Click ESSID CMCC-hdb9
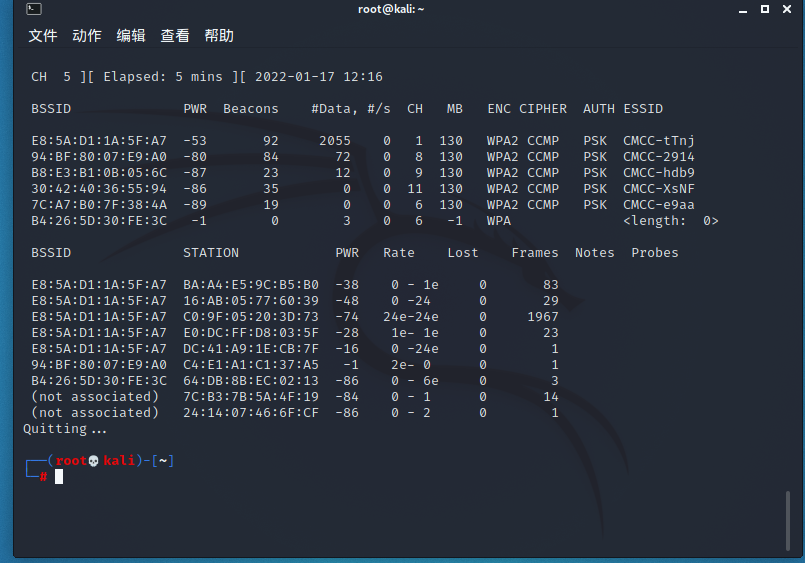805x563 pixels. (x=659, y=172)
